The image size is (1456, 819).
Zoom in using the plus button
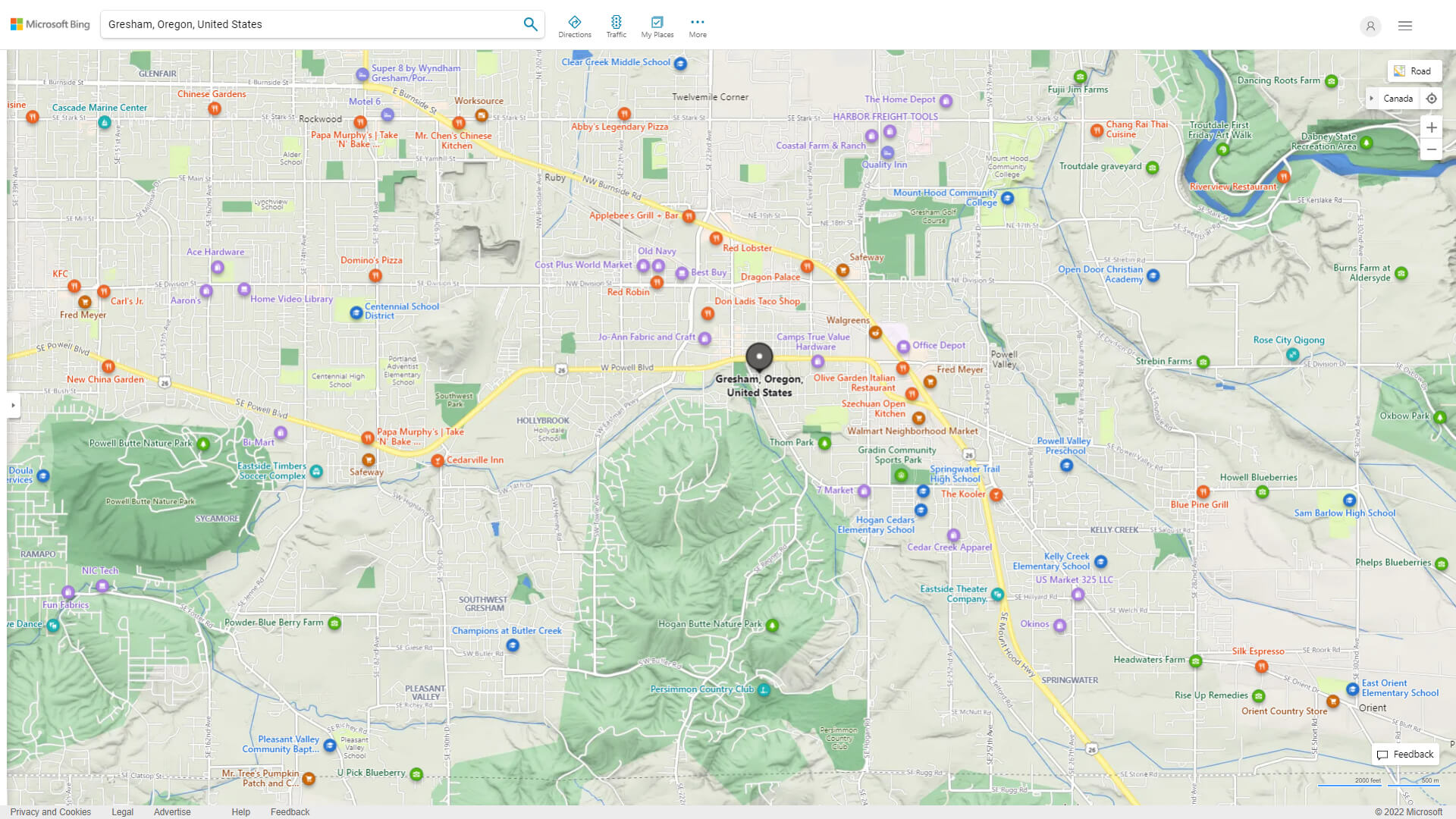pyautogui.click(x=1432, y=127)
